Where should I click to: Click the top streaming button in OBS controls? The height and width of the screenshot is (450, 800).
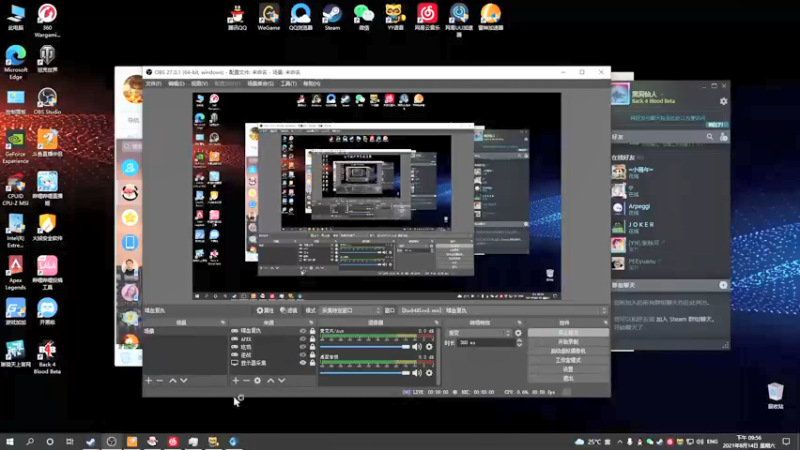(568, 333)
